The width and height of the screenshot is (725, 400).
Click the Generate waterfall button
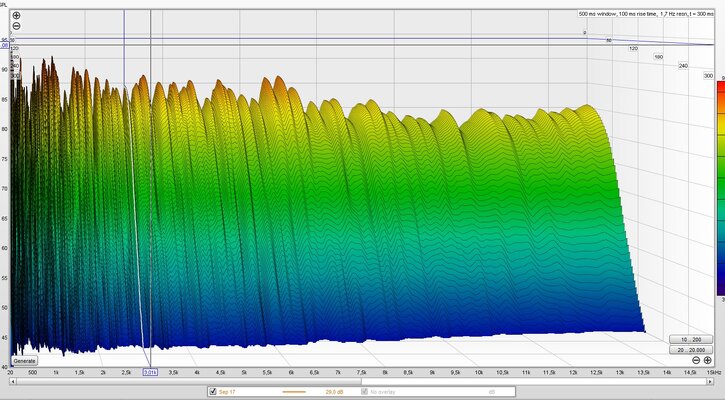(25, 361)
